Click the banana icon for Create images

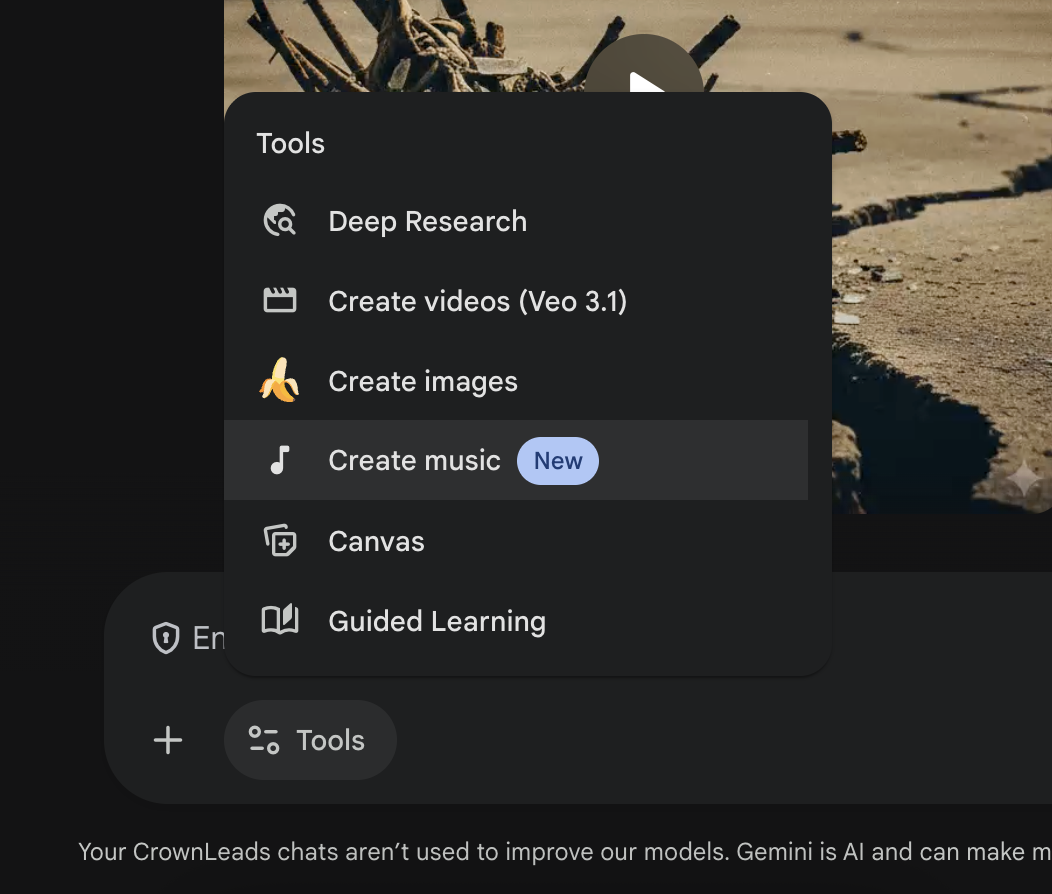(280, 381)
